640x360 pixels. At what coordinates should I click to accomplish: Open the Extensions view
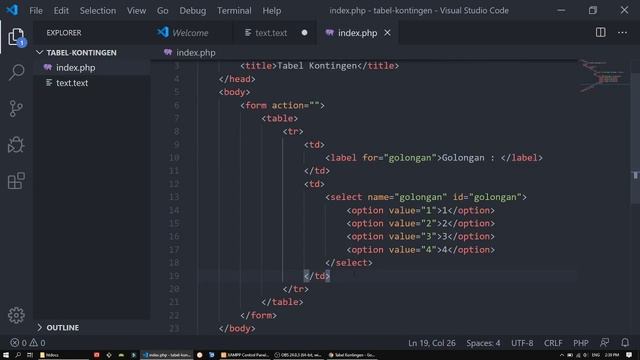[16, 180]
